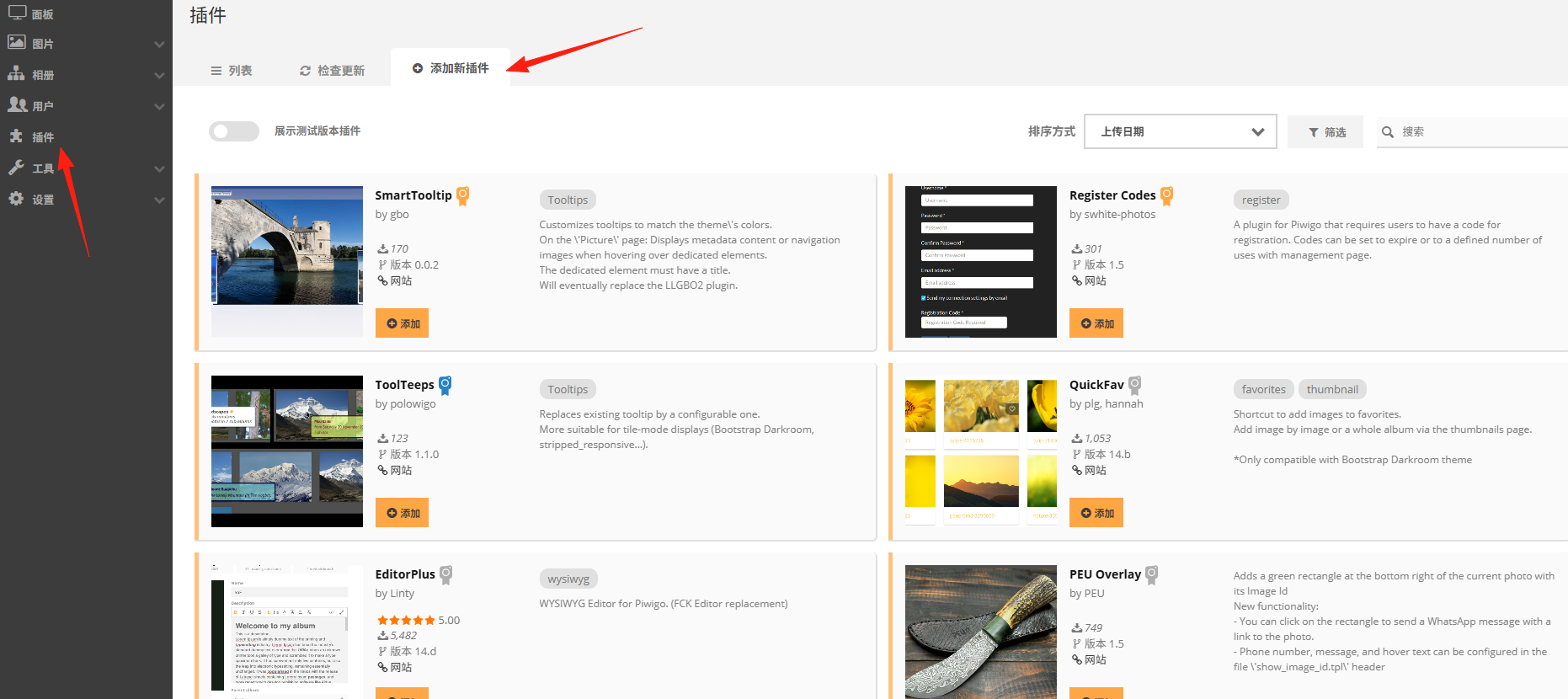Click the orange badge next to SmartTooltip
The width and height of the screenshot is (1568, 699).
pyautogui.click(x=463, y=196)
